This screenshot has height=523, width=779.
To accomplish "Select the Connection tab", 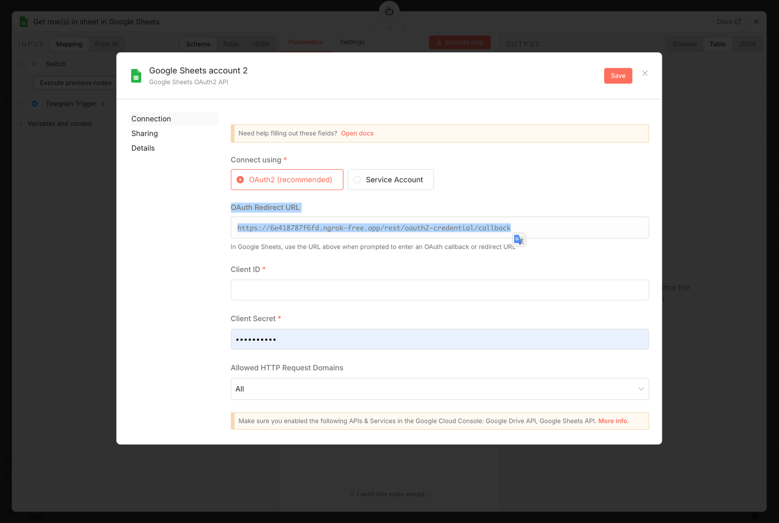I will pos(151,119).
